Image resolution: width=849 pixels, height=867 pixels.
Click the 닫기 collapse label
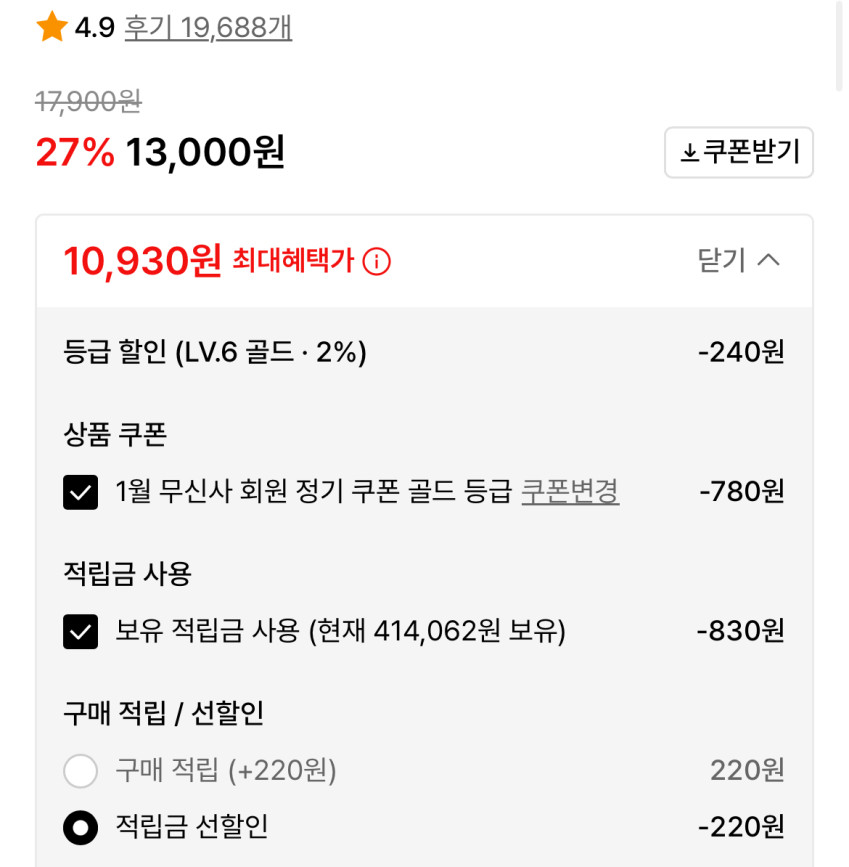click(721, 261)
